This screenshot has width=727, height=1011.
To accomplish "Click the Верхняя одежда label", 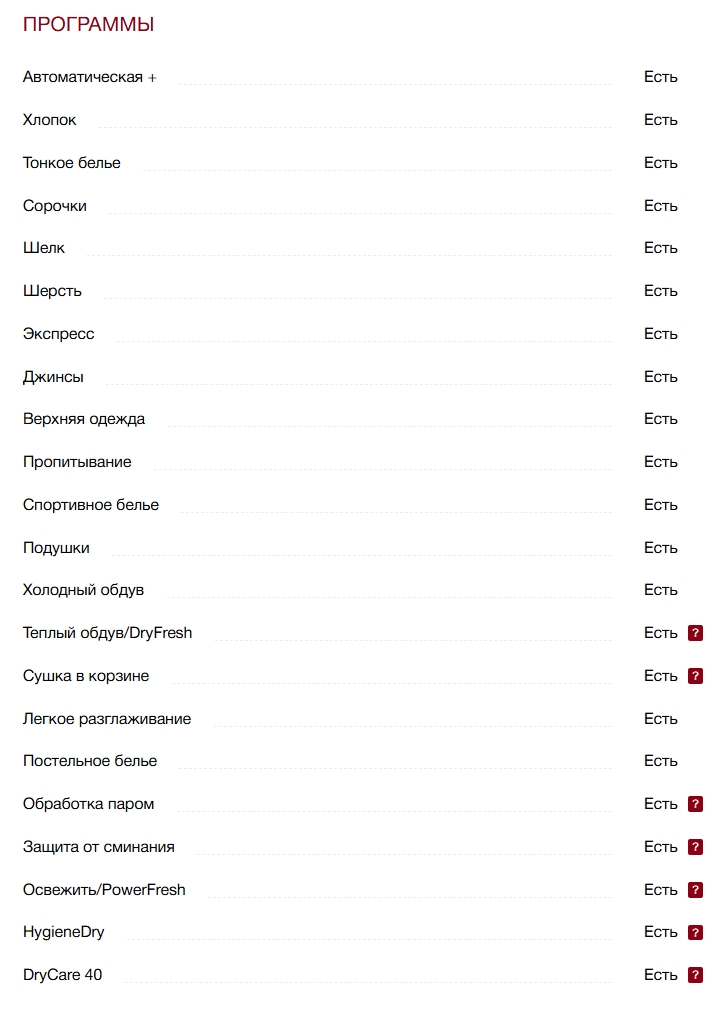I will (83, 419).
